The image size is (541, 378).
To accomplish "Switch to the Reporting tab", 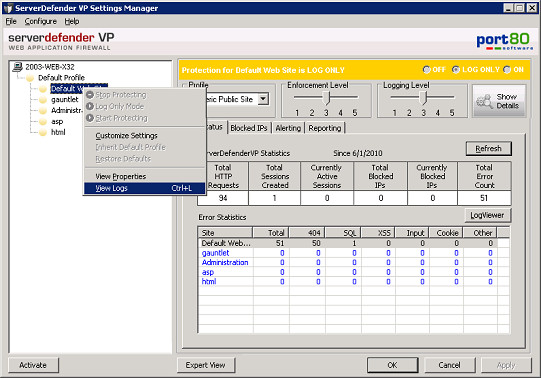I will point(325,128).
